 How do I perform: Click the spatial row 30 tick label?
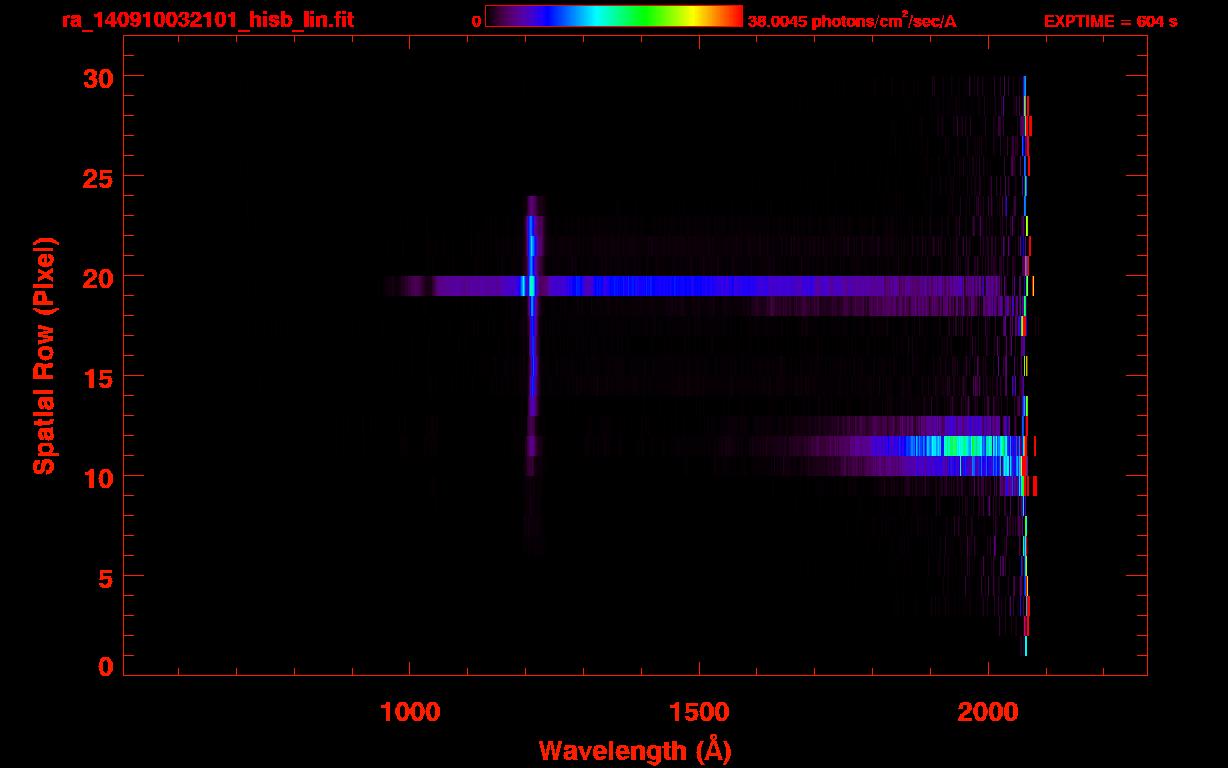[98, 77]
